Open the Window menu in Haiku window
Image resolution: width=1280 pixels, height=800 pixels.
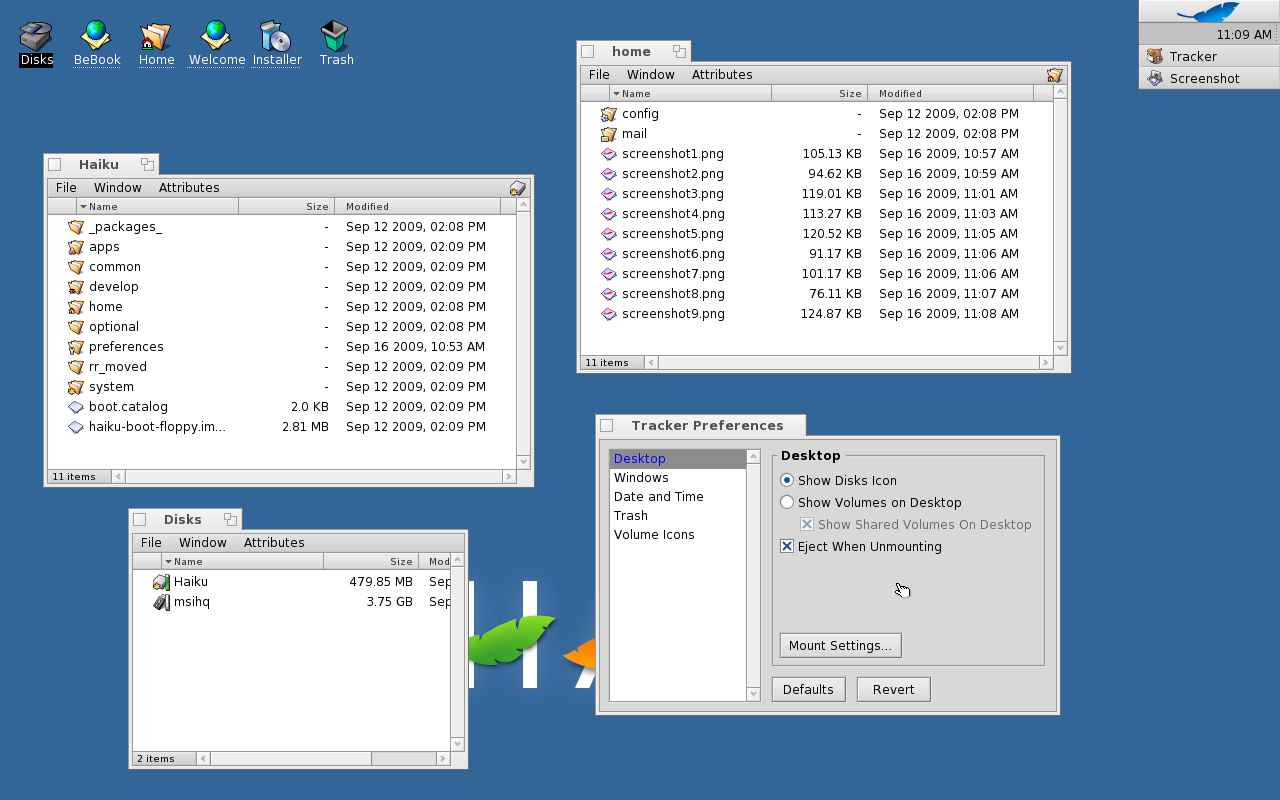(118, 188)
